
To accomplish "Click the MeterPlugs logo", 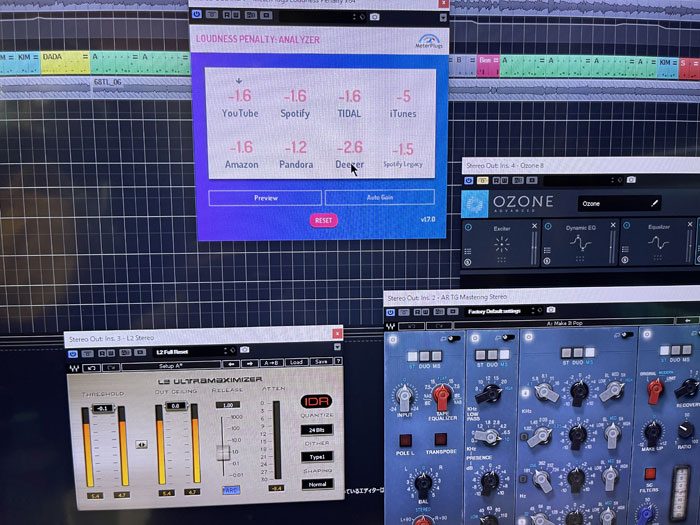I will point(429,41).
